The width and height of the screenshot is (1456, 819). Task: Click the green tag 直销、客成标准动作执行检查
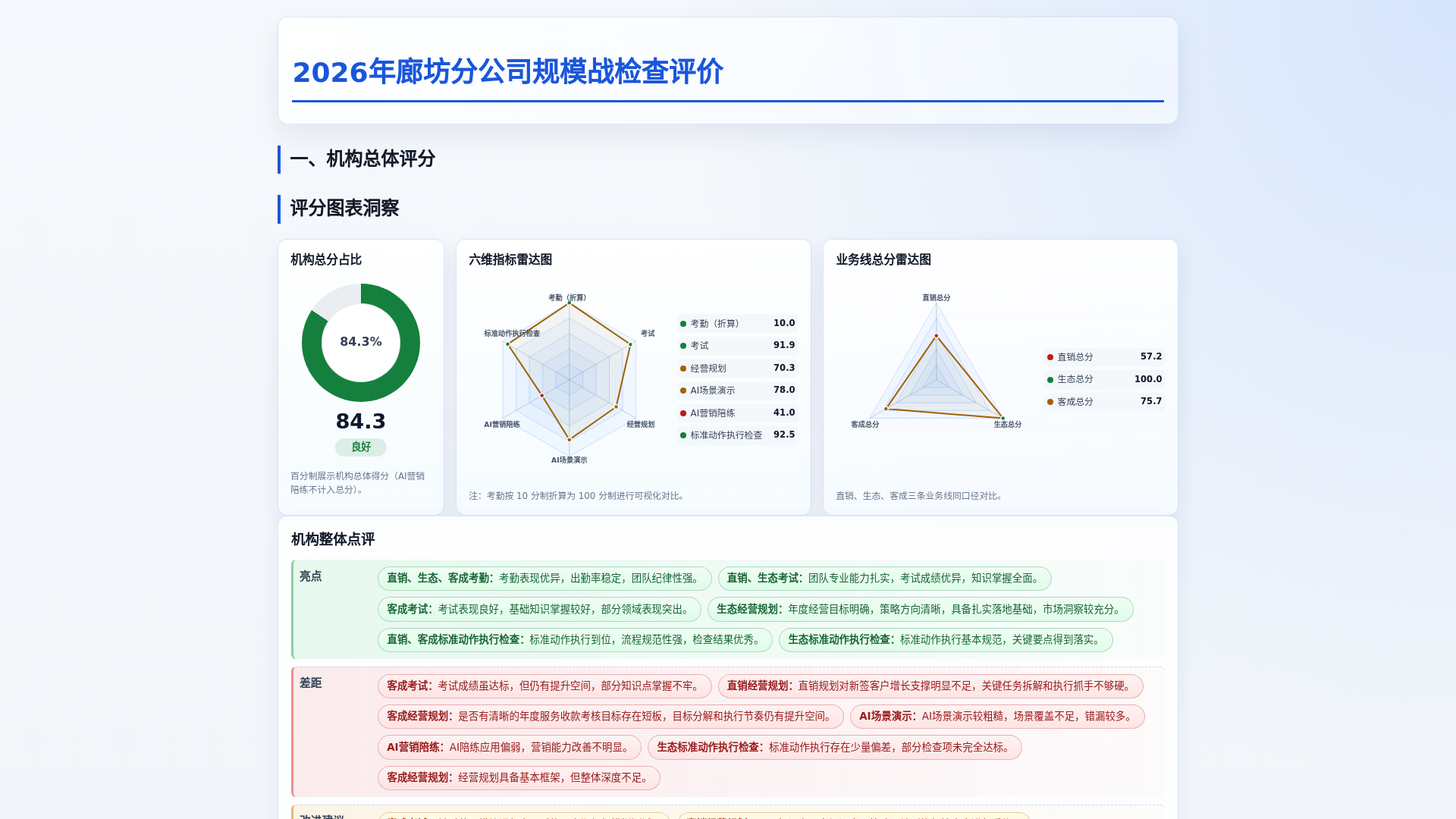575,640
